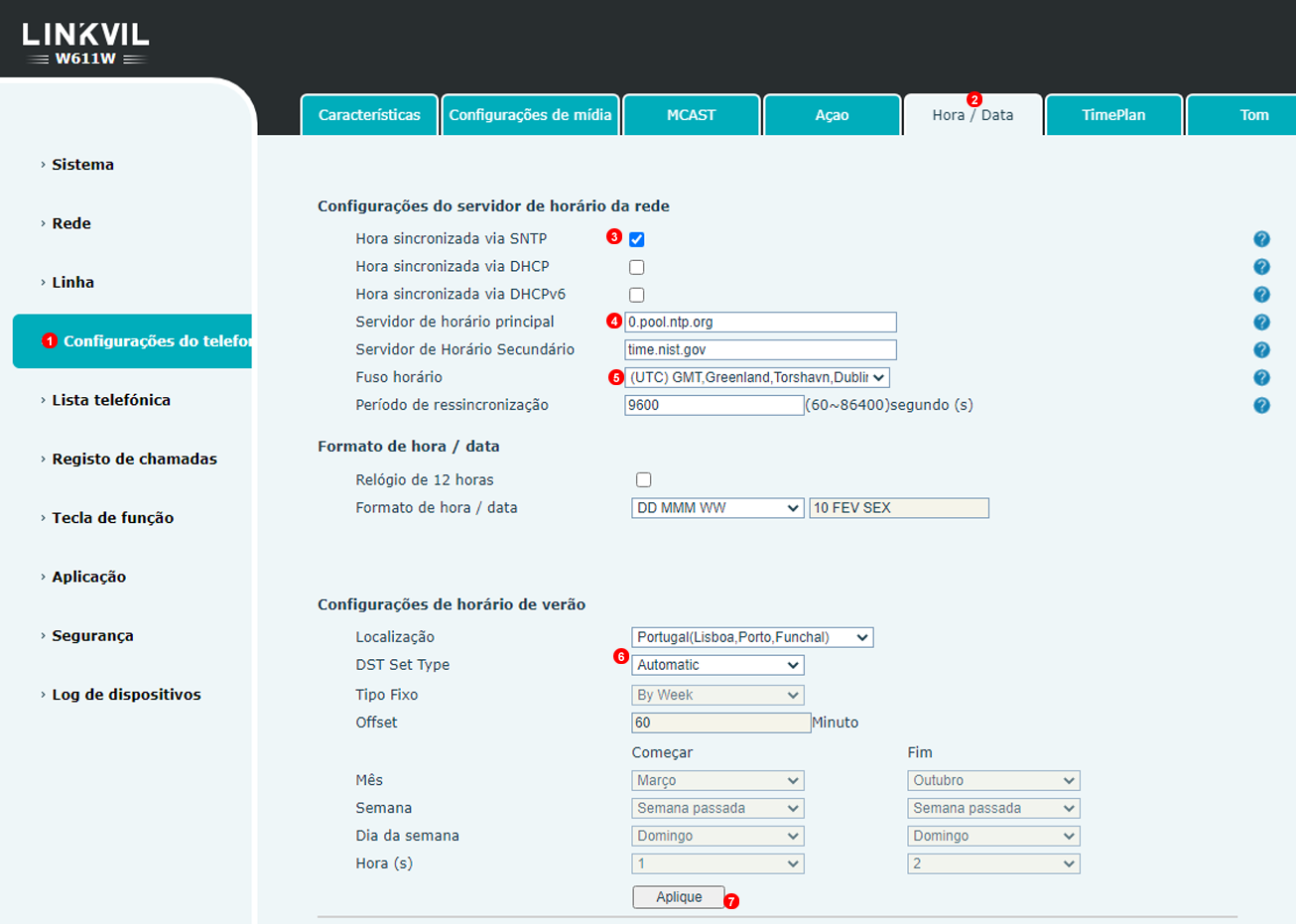The width and height of the screenshot is (1296, 924).
Task: Show help for resync period field
Action: 1261,406
